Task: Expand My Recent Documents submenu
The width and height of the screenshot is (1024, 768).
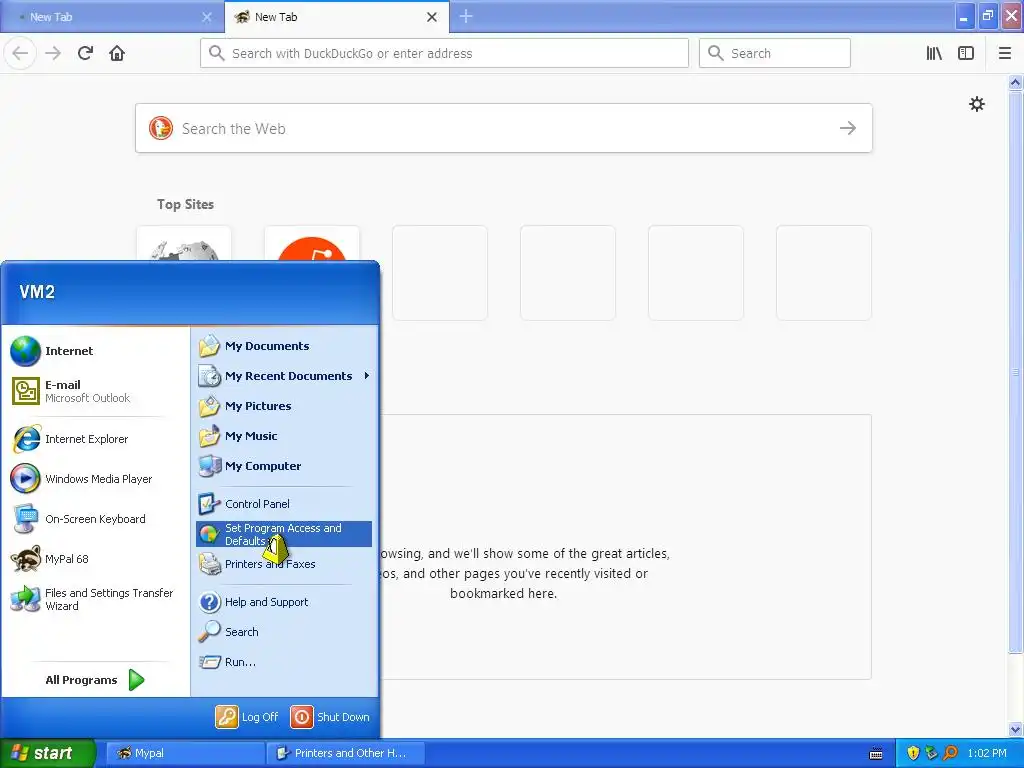Action: tap(284, 376)
